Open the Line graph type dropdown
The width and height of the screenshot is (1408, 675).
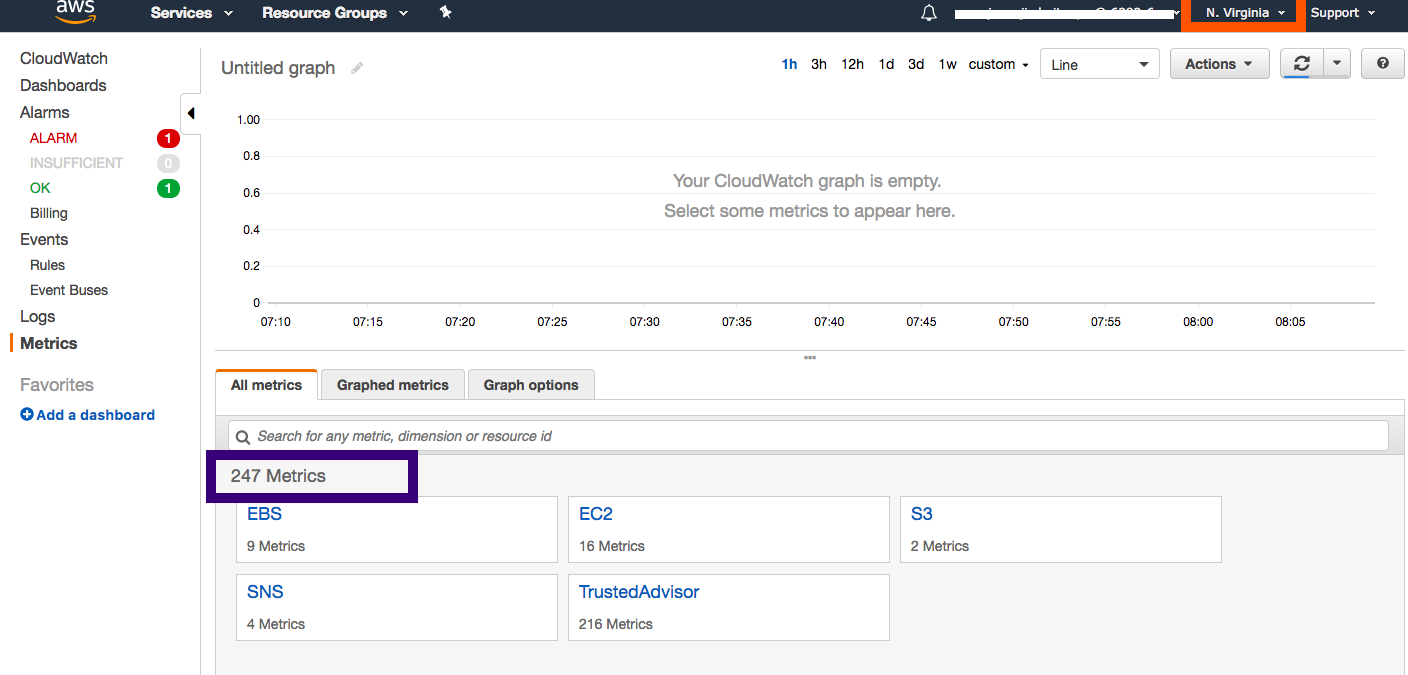point(1100,64)
